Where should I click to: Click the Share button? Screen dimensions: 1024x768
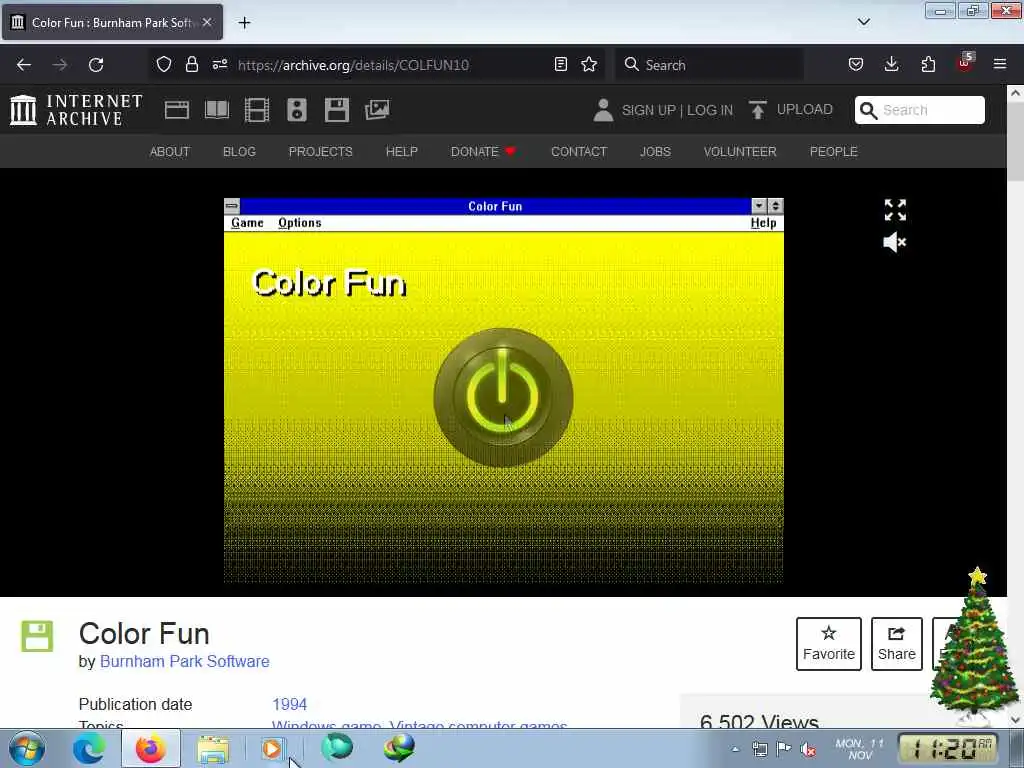pyautogui.click(x=897, y=643)
